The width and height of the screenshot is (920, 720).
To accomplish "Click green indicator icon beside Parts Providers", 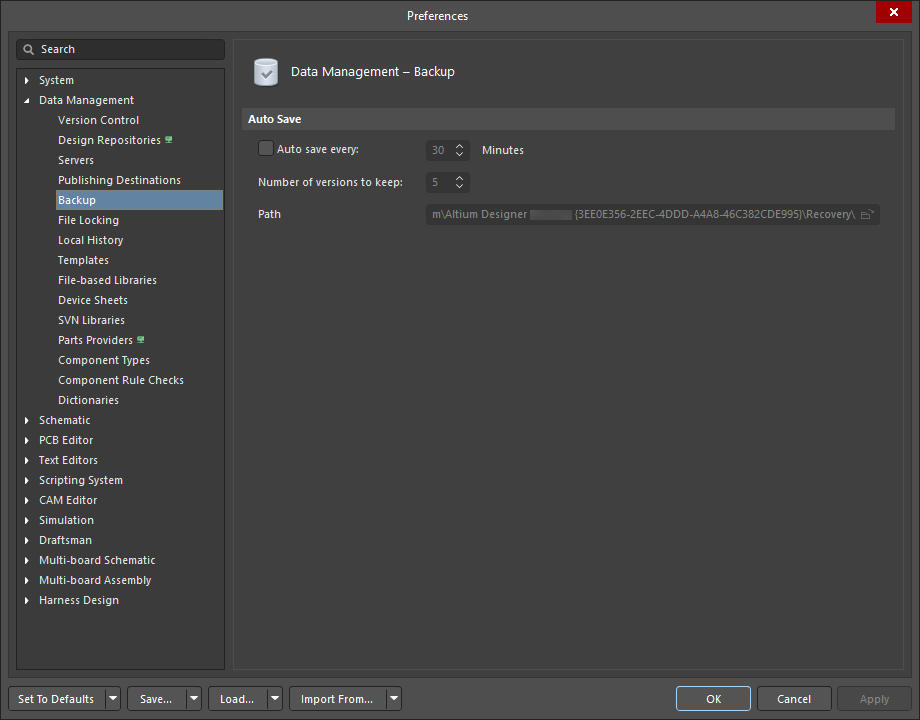I will (x=141, y=340).
